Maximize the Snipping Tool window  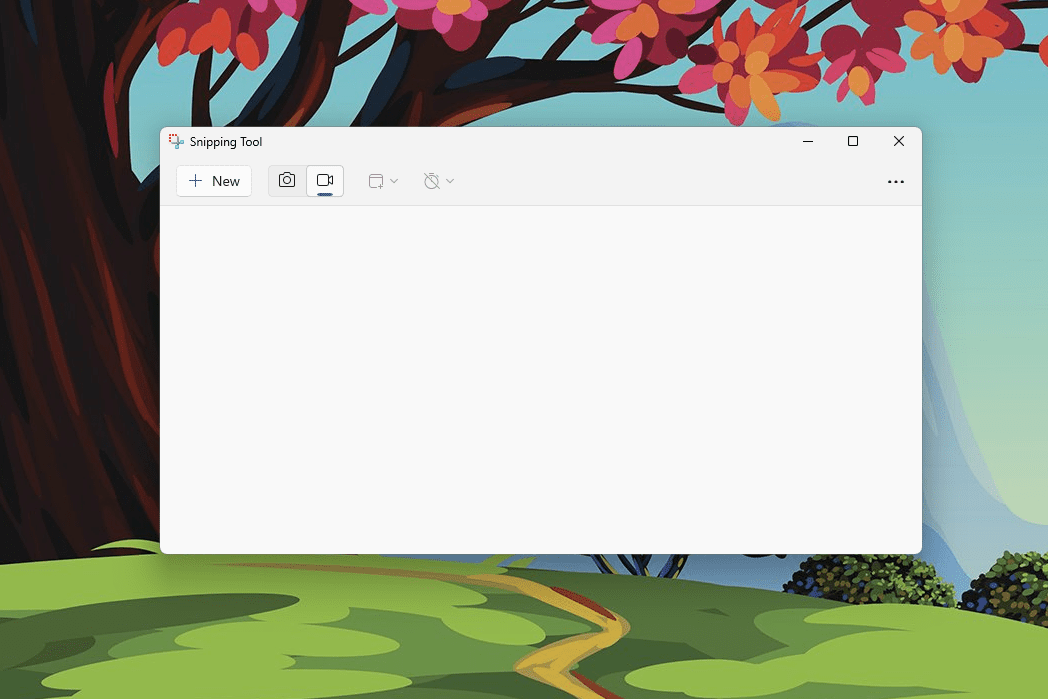tap(853, 142)
